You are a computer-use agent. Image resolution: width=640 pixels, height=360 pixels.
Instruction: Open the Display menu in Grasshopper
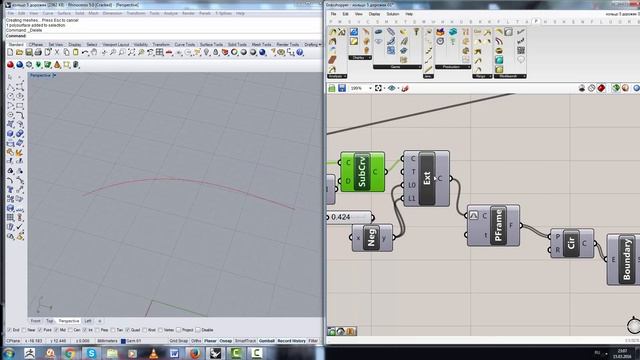(x=374, y=14)
